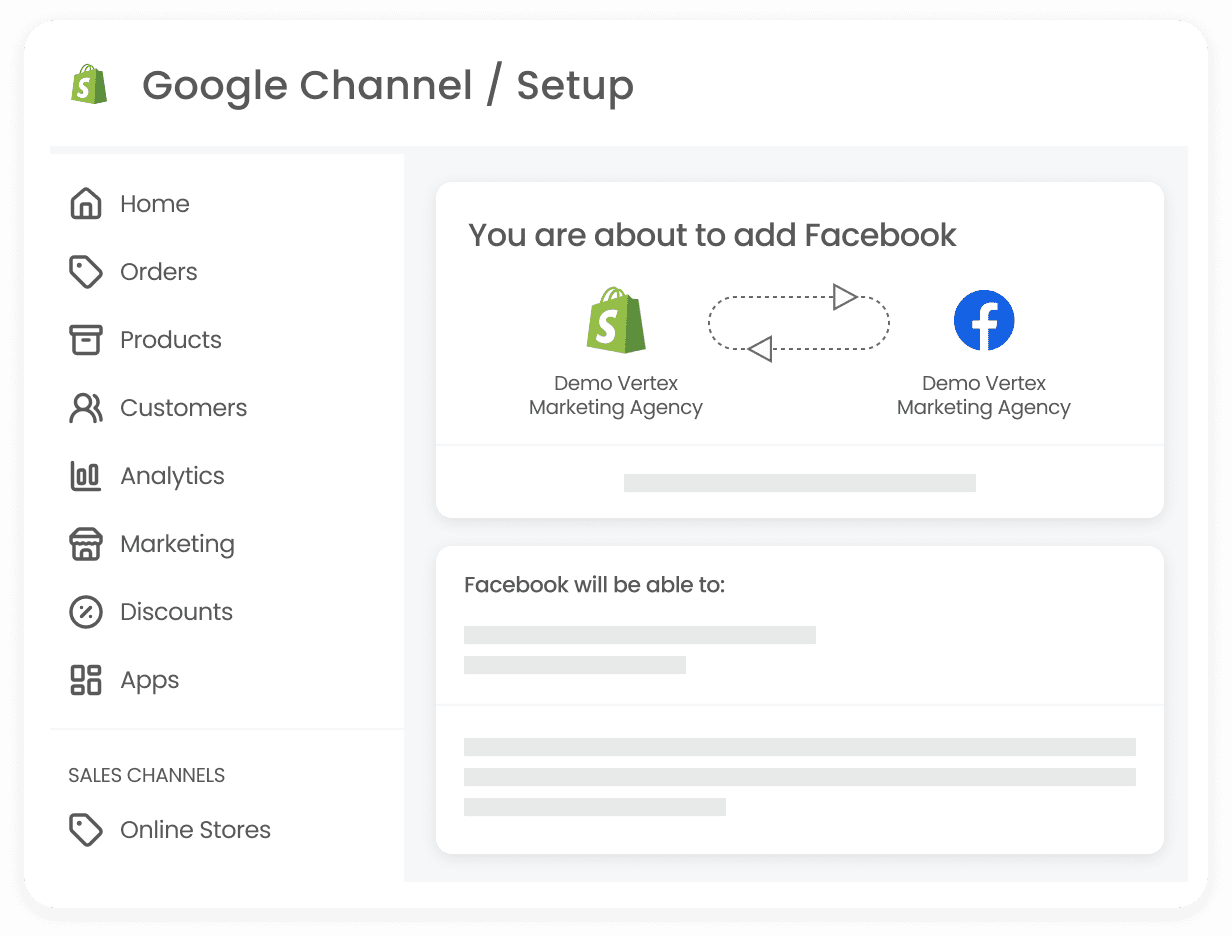Click the SALES CHANNELS section label

(x=146, y=775)
